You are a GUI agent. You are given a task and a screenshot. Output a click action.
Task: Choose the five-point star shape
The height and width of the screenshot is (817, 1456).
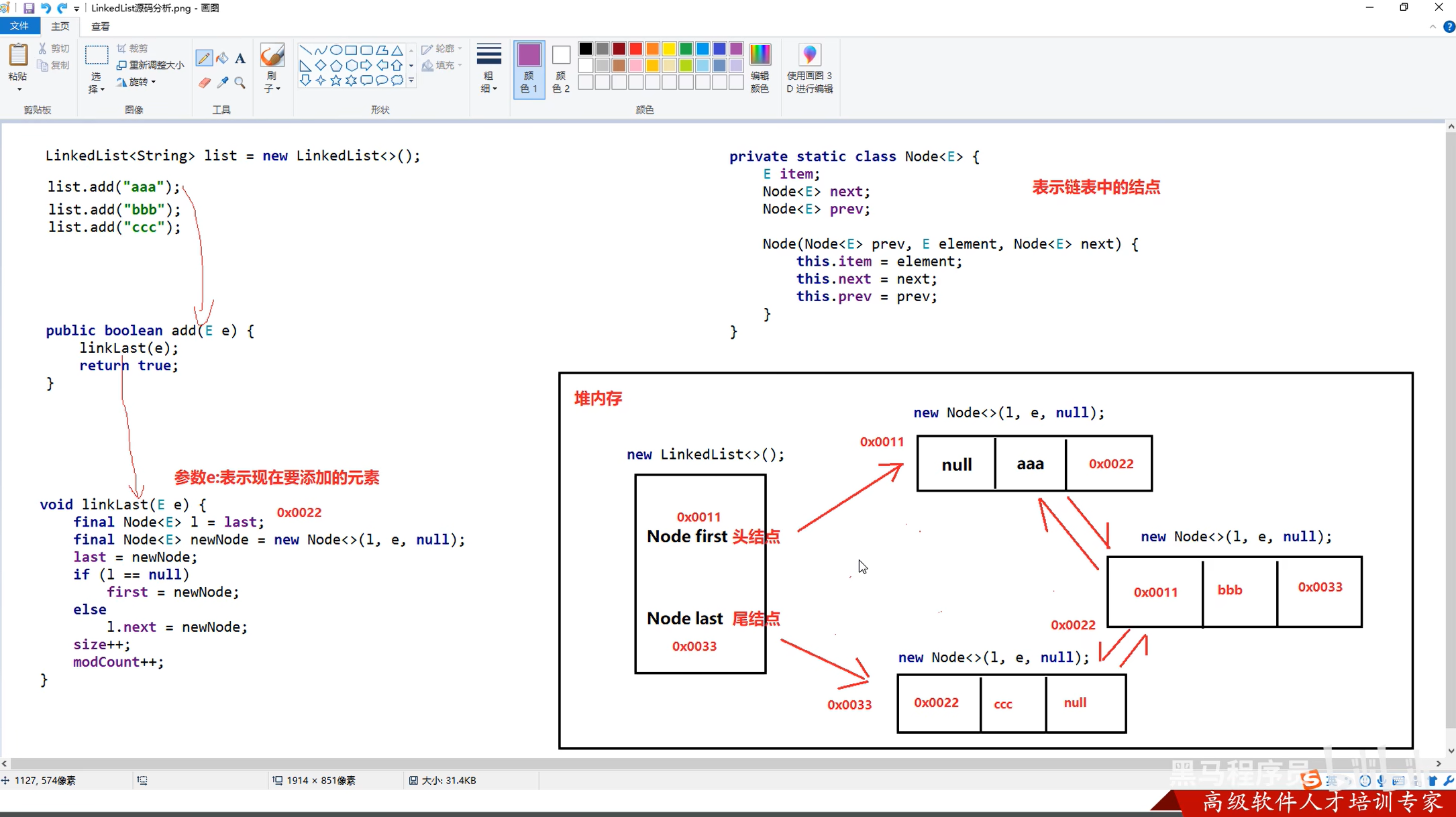point(335,80)
